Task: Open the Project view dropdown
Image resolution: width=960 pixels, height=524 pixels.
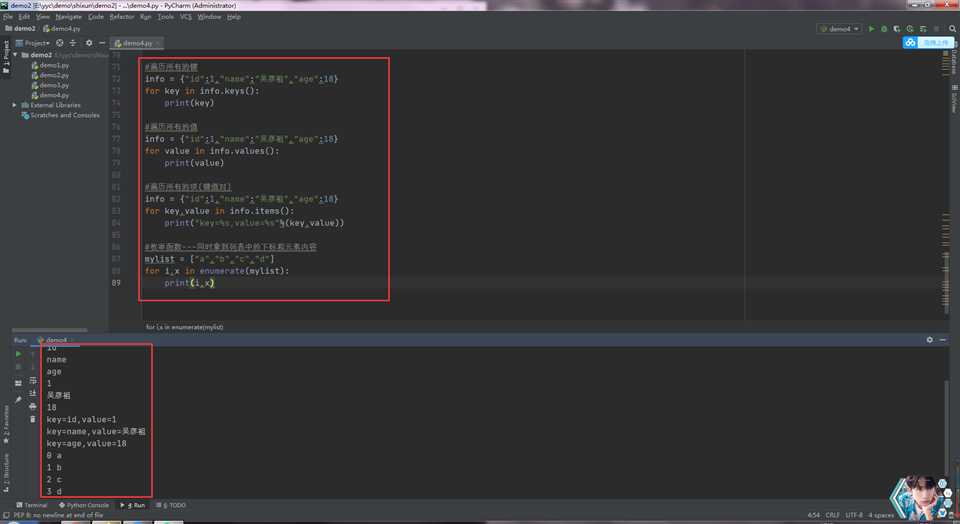Action: pos(33,43)
